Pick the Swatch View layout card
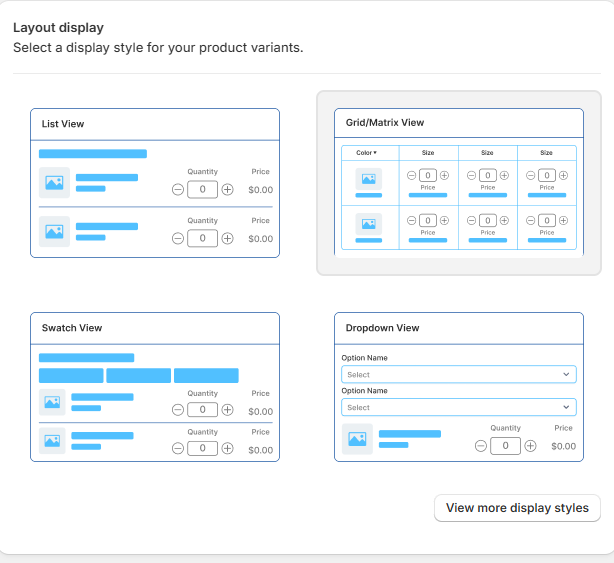This screenshot has width=614, height=563. click(155, 387)
